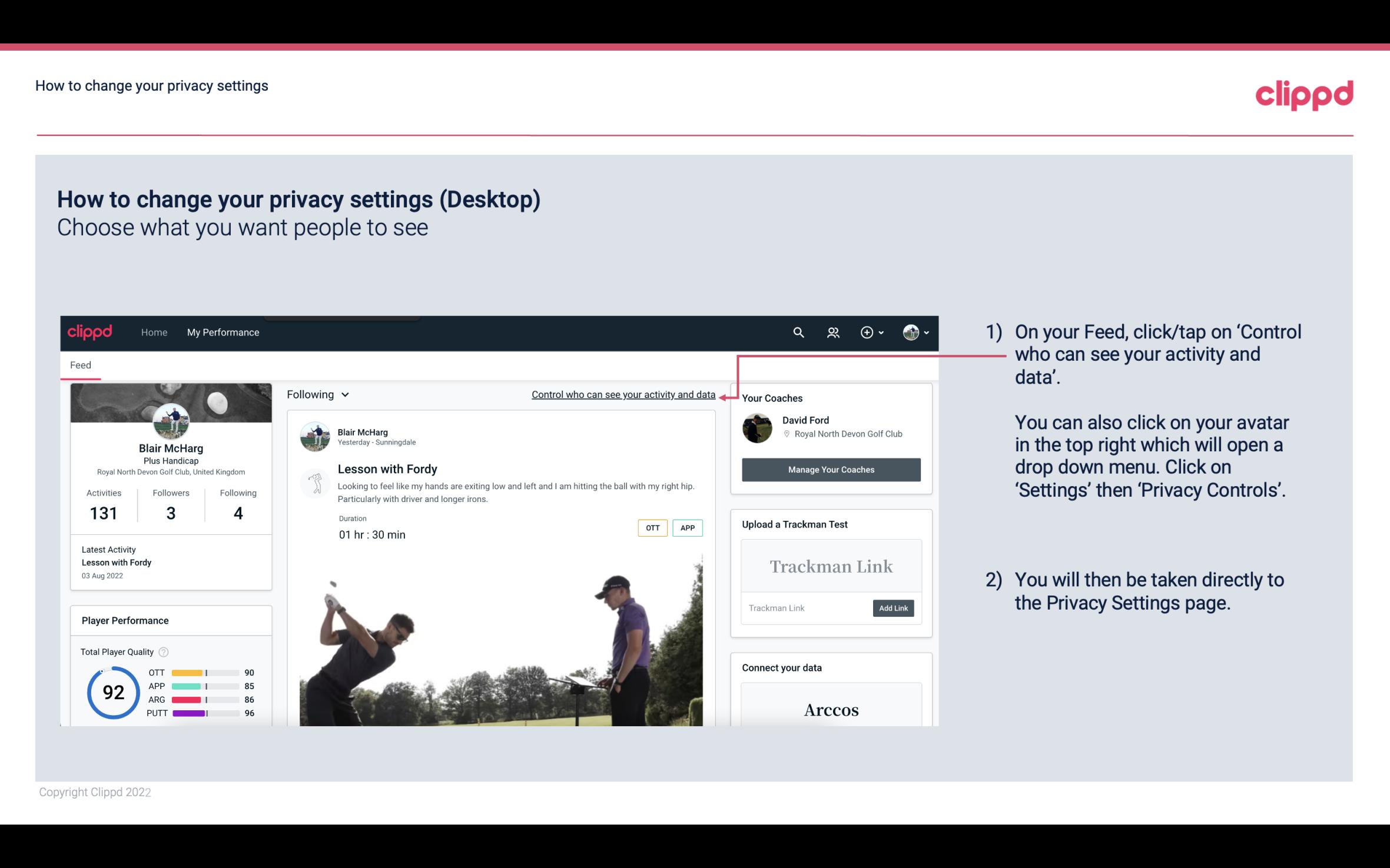Click the user avatar icon top right

[911, 332]
